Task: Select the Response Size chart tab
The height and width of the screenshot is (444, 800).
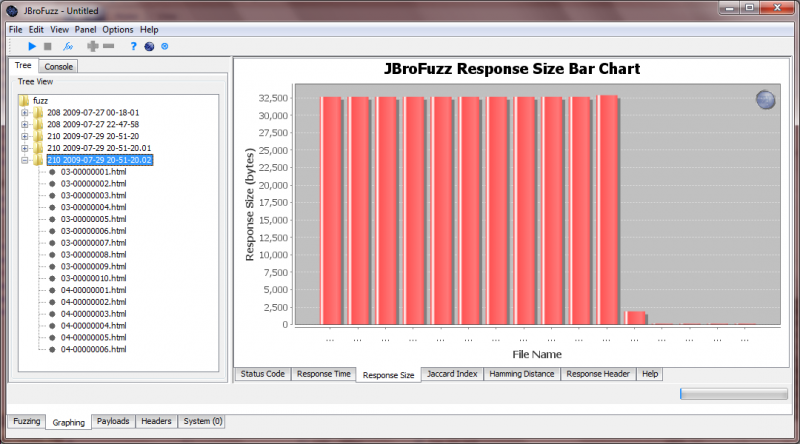Action: [388, 375]
